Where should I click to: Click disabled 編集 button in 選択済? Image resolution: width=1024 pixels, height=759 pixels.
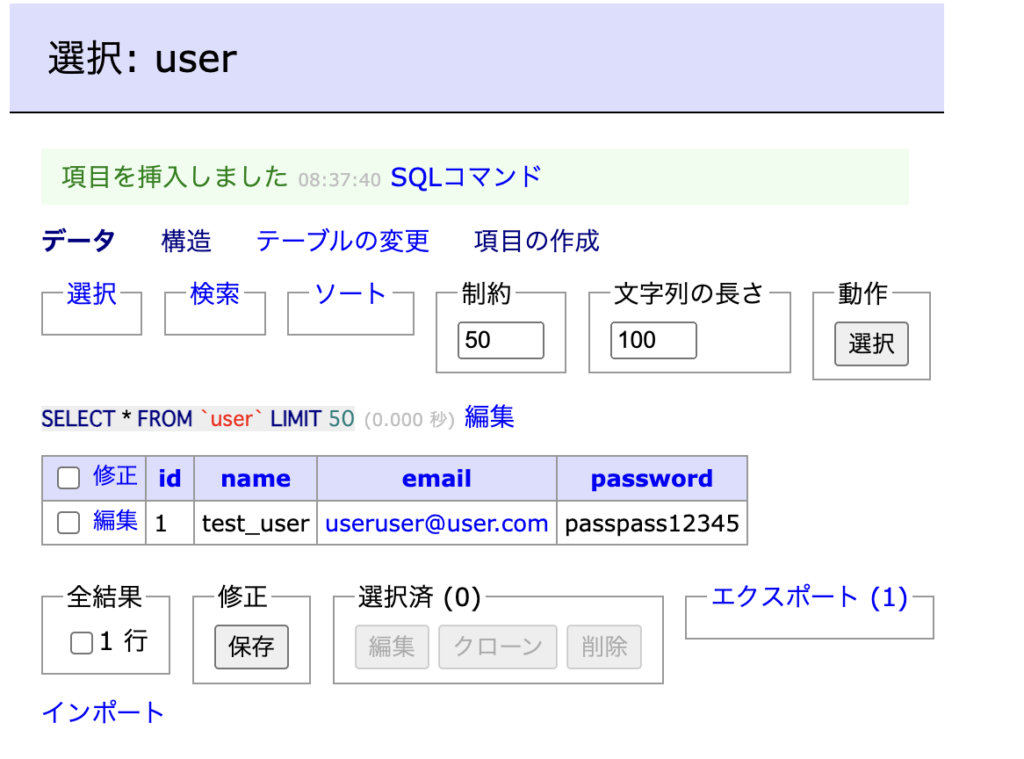(x=392, y=647)
